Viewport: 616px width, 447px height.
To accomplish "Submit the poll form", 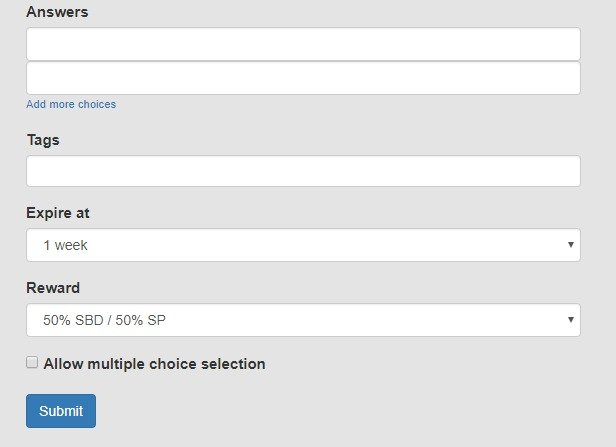I will pyautogui.click(x=61, y=411).
